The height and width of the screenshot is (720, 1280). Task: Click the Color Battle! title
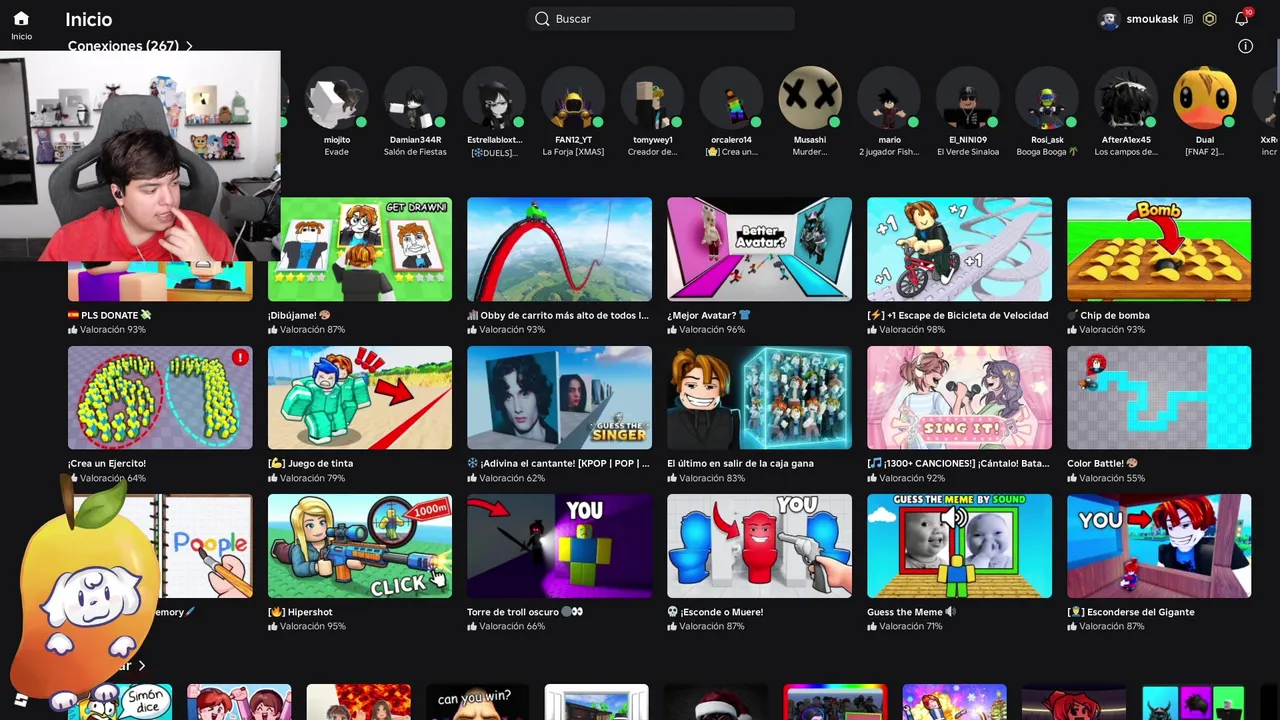pyautogui.click(x=1102, y=463)
